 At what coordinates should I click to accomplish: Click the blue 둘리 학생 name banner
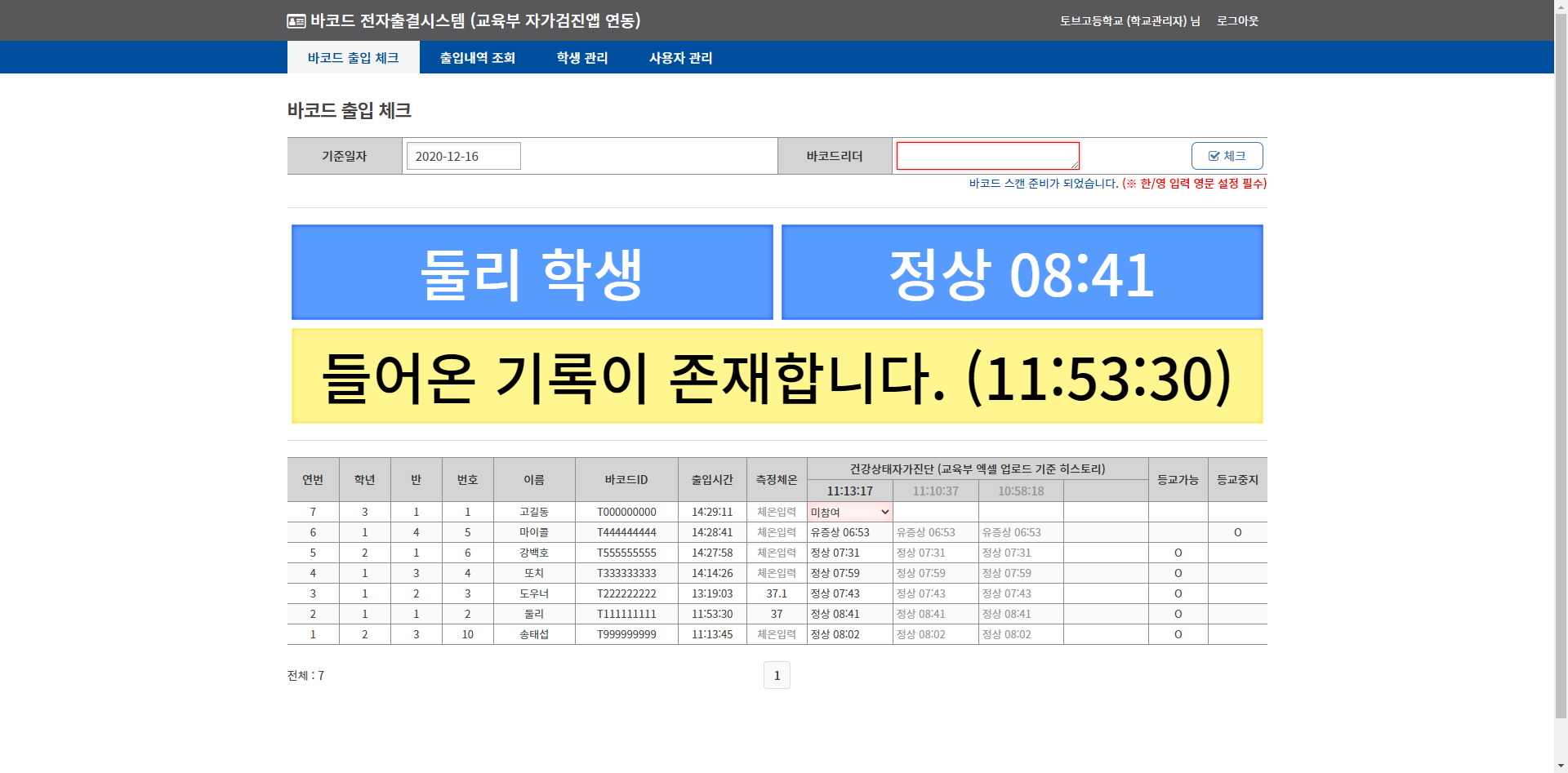532,273
